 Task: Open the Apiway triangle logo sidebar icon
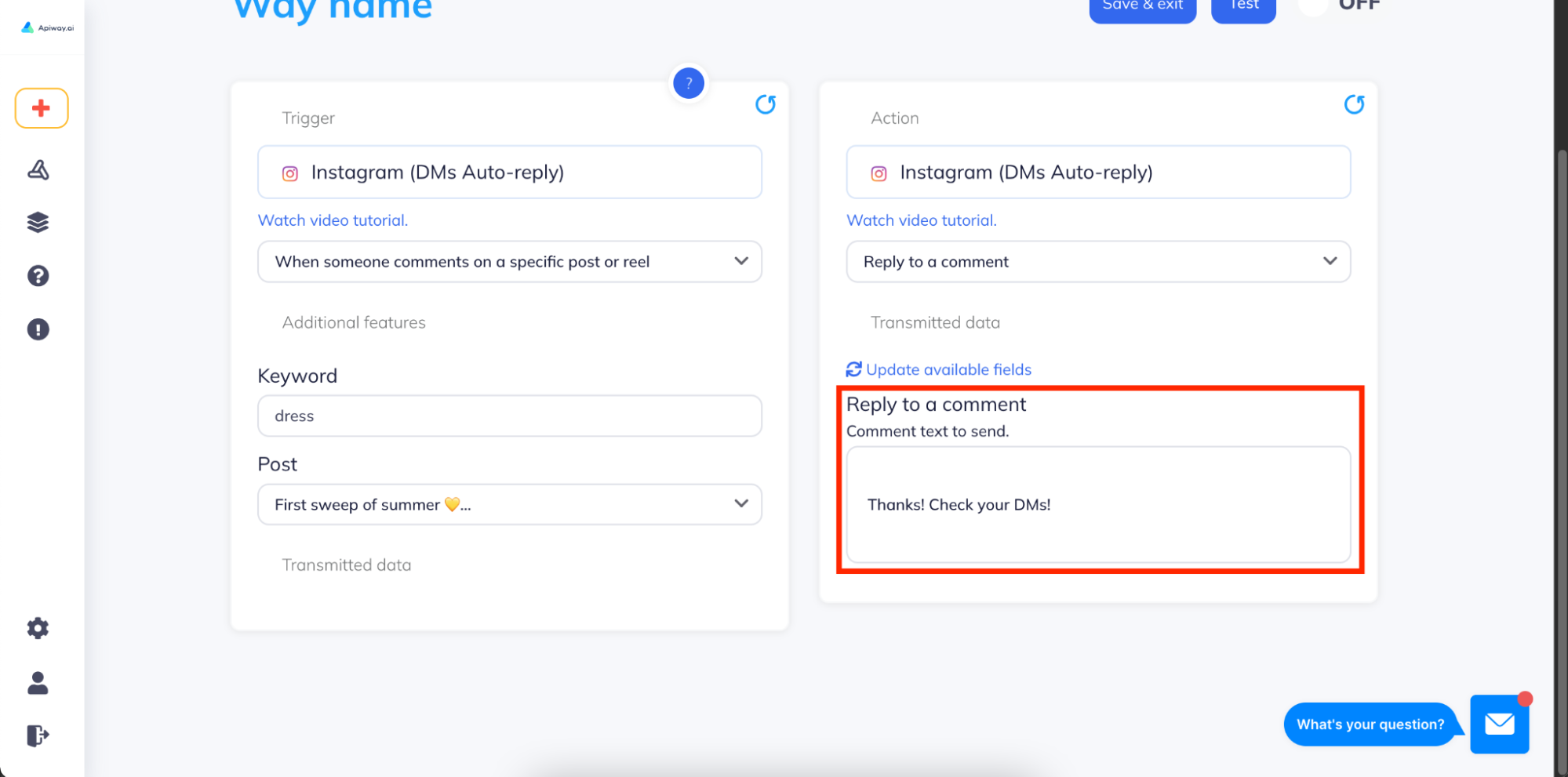click(38, 169)
